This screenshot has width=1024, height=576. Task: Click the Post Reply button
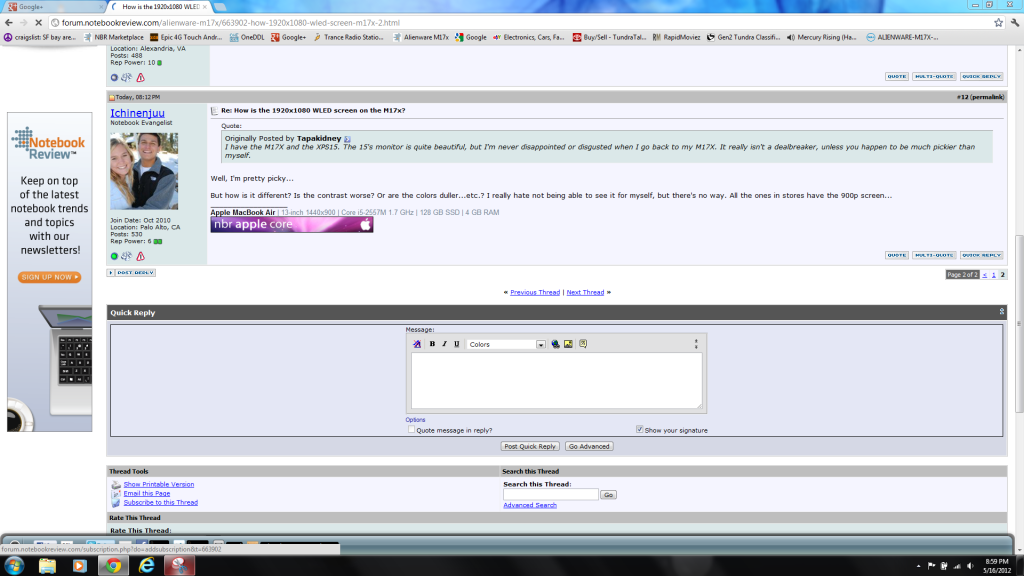click(x=131, y=273)
